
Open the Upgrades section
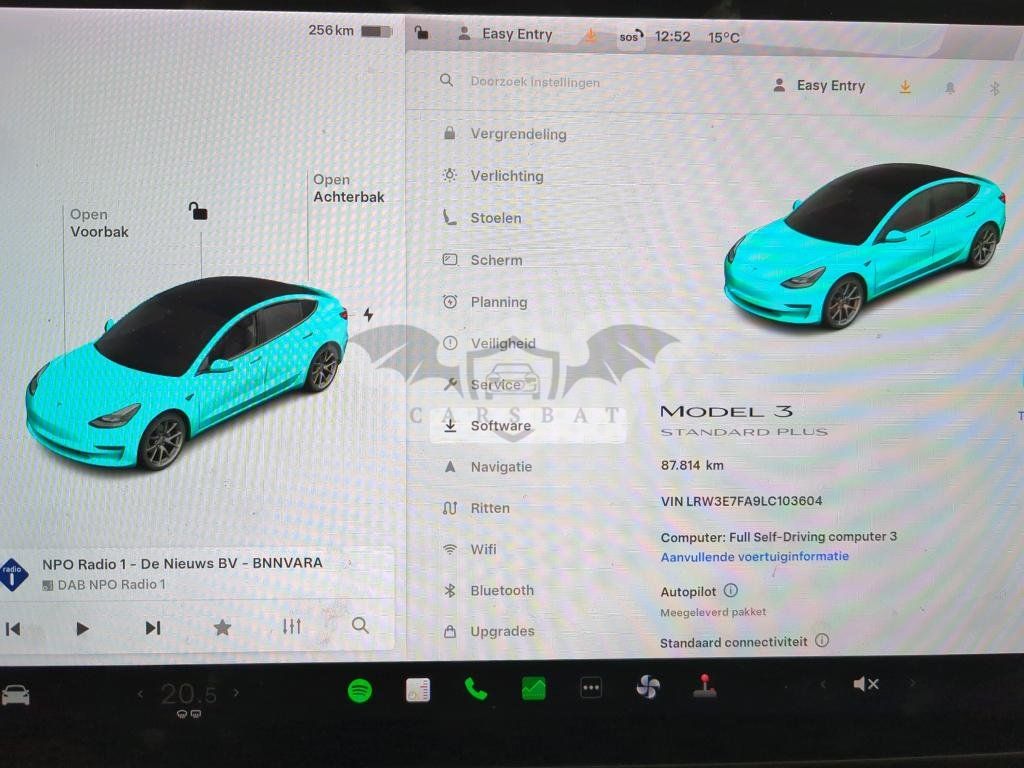[489, 632]
